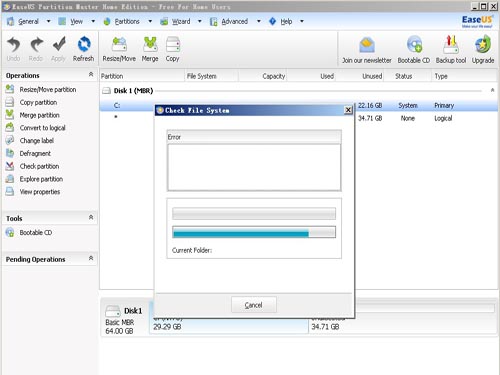Apply pending operations with the checkmark icon

(x=59, y=44)
